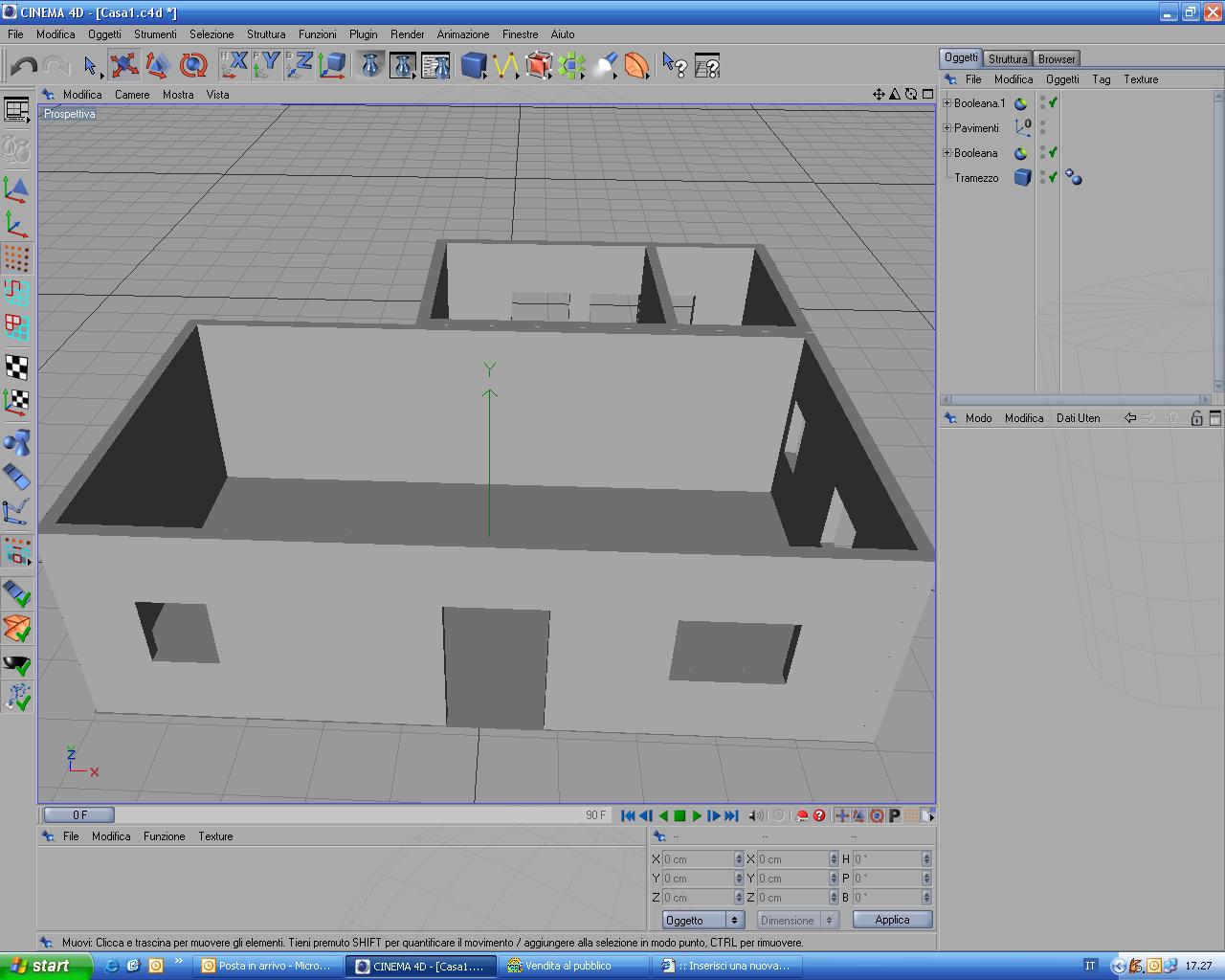
Task: Open the Oggetto coordinate mode dropdown
Action: point(703,920)
